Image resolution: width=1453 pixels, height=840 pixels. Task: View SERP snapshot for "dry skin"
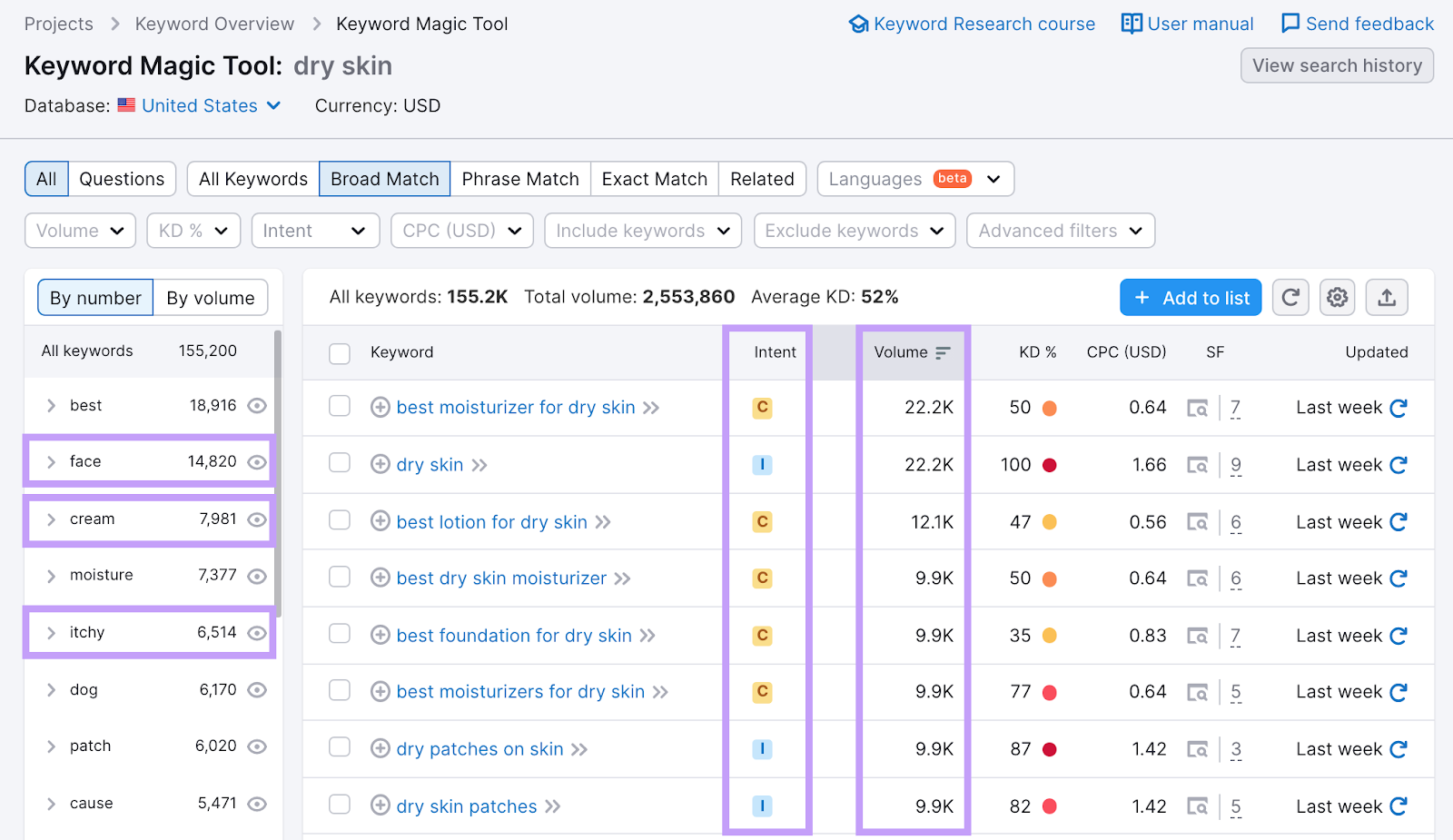click(x=1199, y=464)
